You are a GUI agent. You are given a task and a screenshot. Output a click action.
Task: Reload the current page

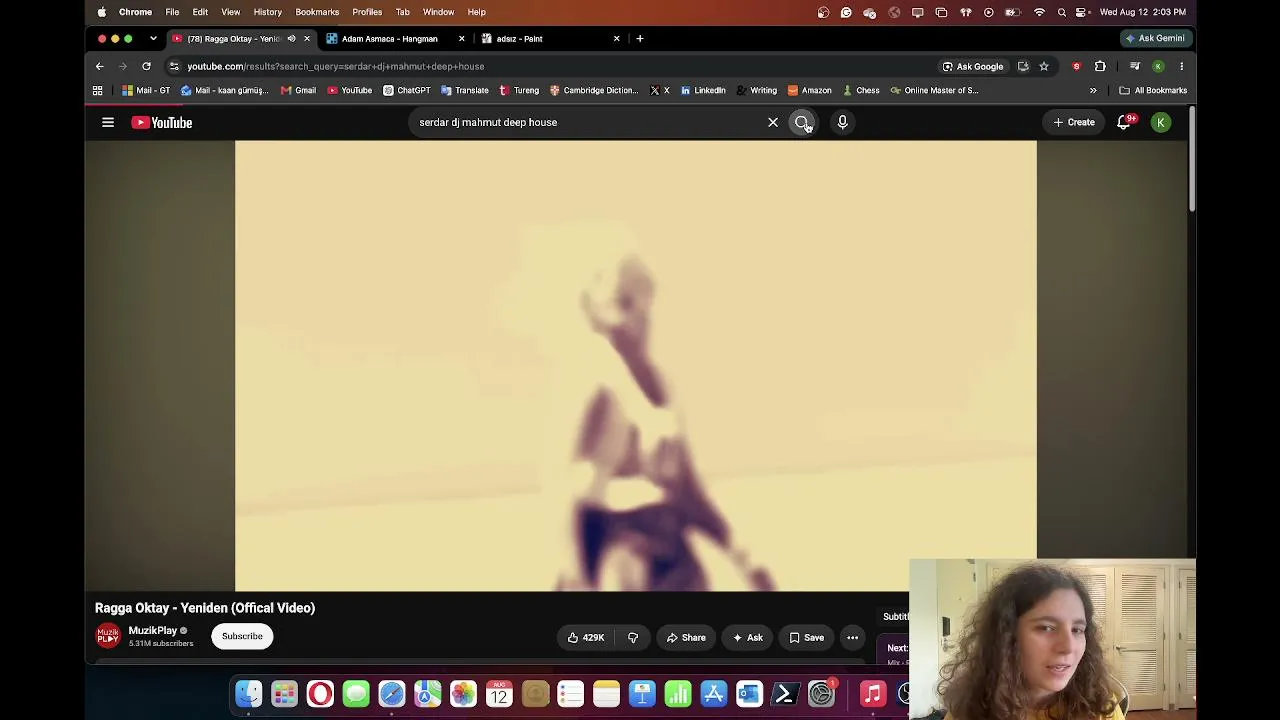(x=146, y=66)
